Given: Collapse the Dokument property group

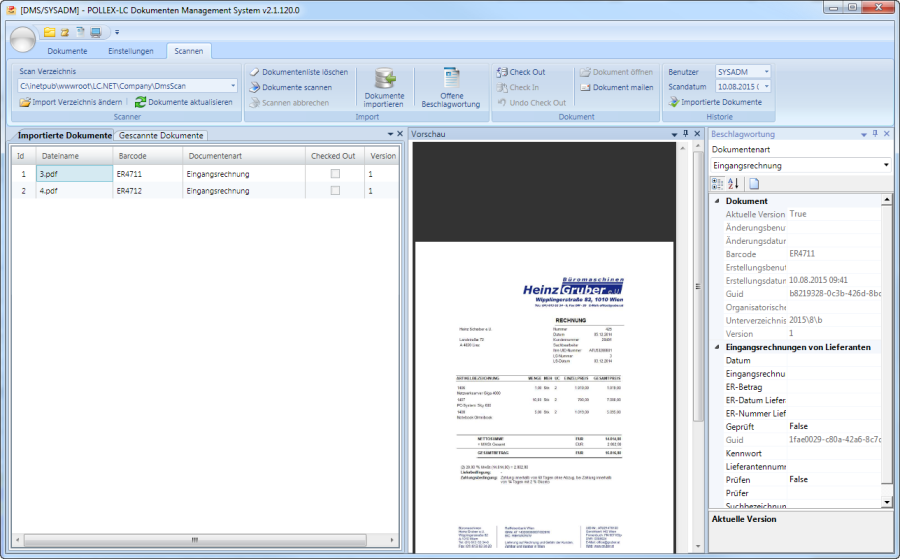Looking at the screenshot, I should (x=716, y=201).
